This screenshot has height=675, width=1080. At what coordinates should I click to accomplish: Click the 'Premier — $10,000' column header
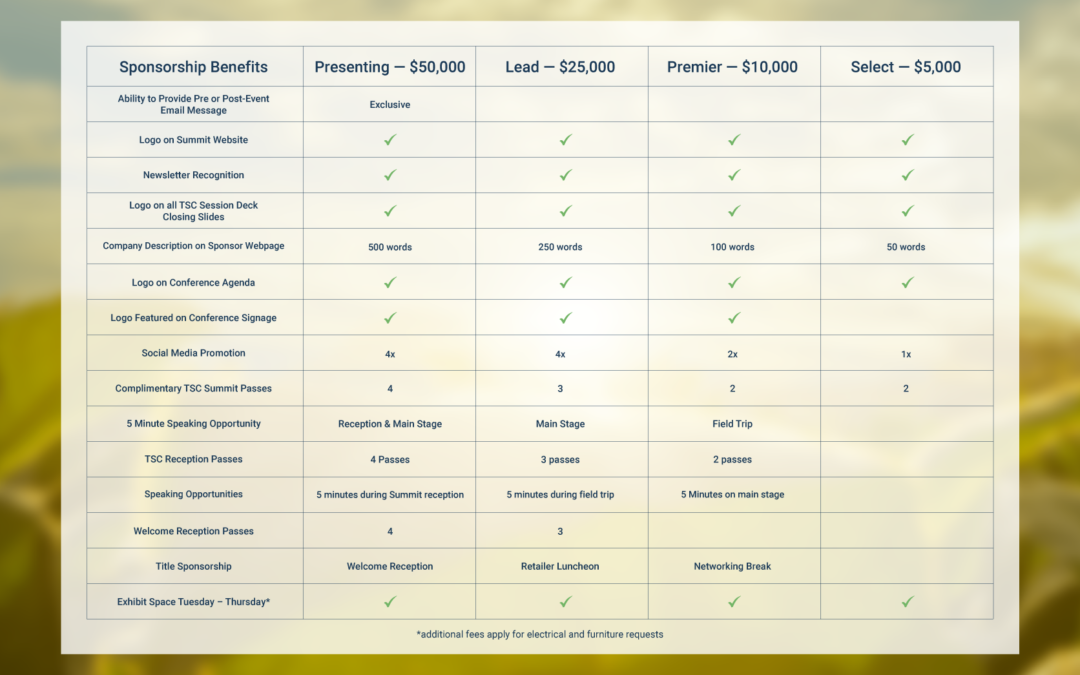click(732, 67)
